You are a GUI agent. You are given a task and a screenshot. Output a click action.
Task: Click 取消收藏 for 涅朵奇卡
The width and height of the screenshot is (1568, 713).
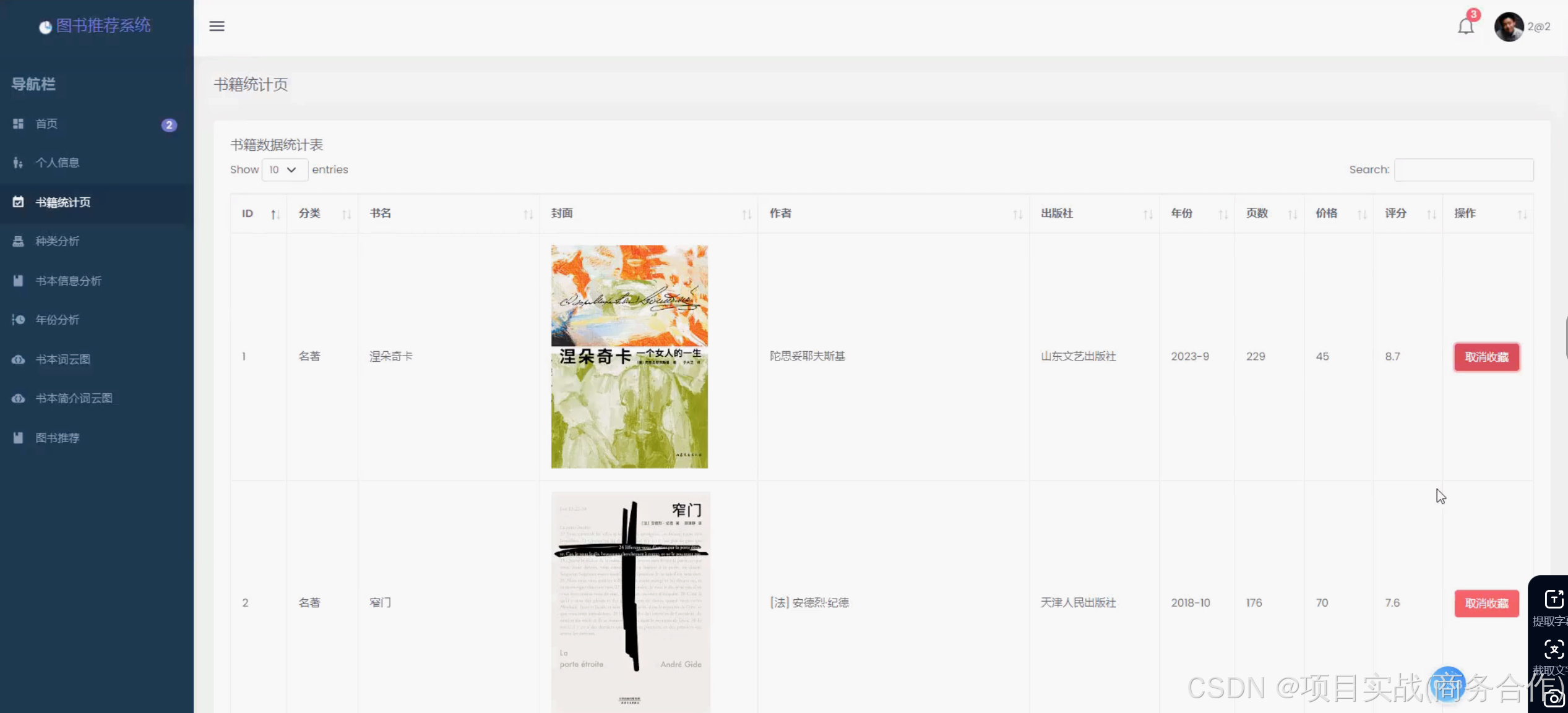[1486, 357]
